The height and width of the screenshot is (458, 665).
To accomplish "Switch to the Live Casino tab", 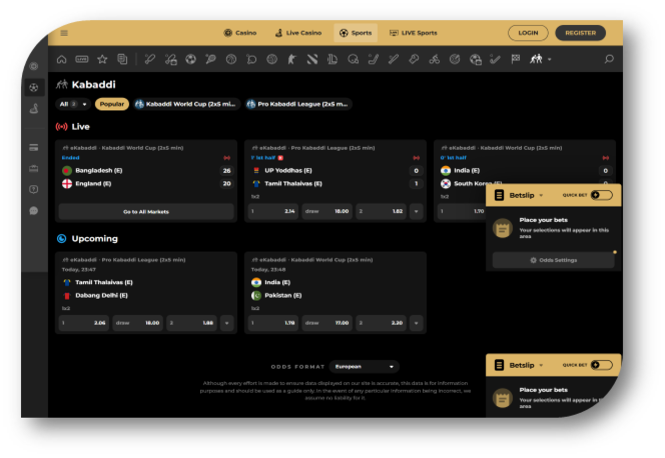I will 299,33.
